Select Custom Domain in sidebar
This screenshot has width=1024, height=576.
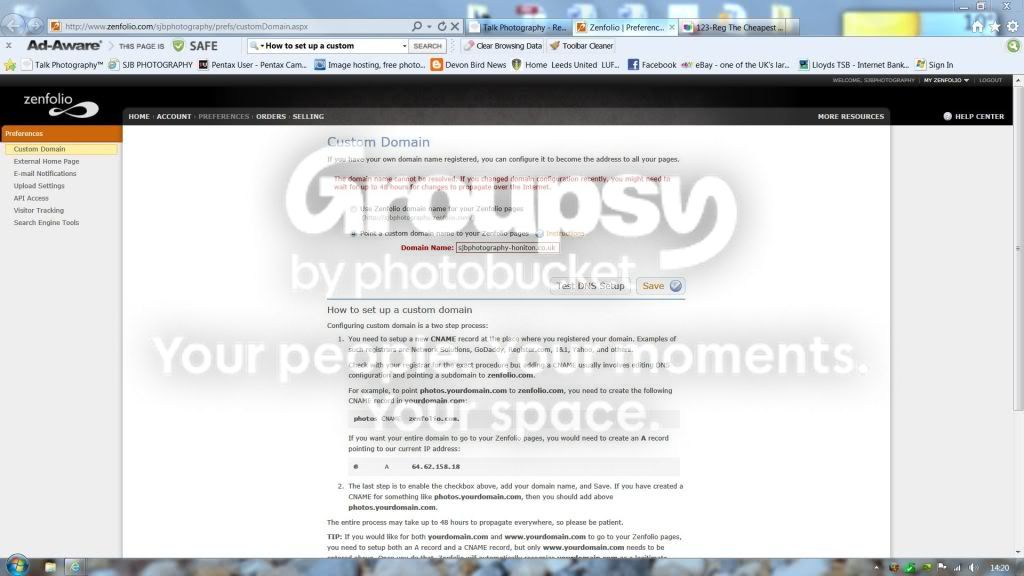click(61, 149)
